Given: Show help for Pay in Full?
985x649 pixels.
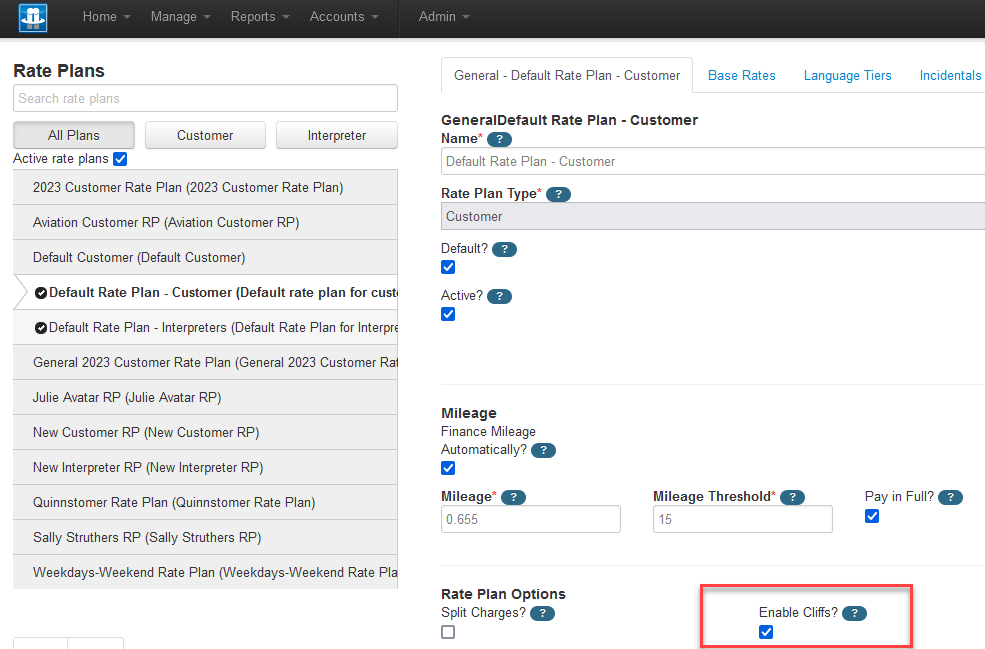Looking at the screenshot, I should [950, 498].
